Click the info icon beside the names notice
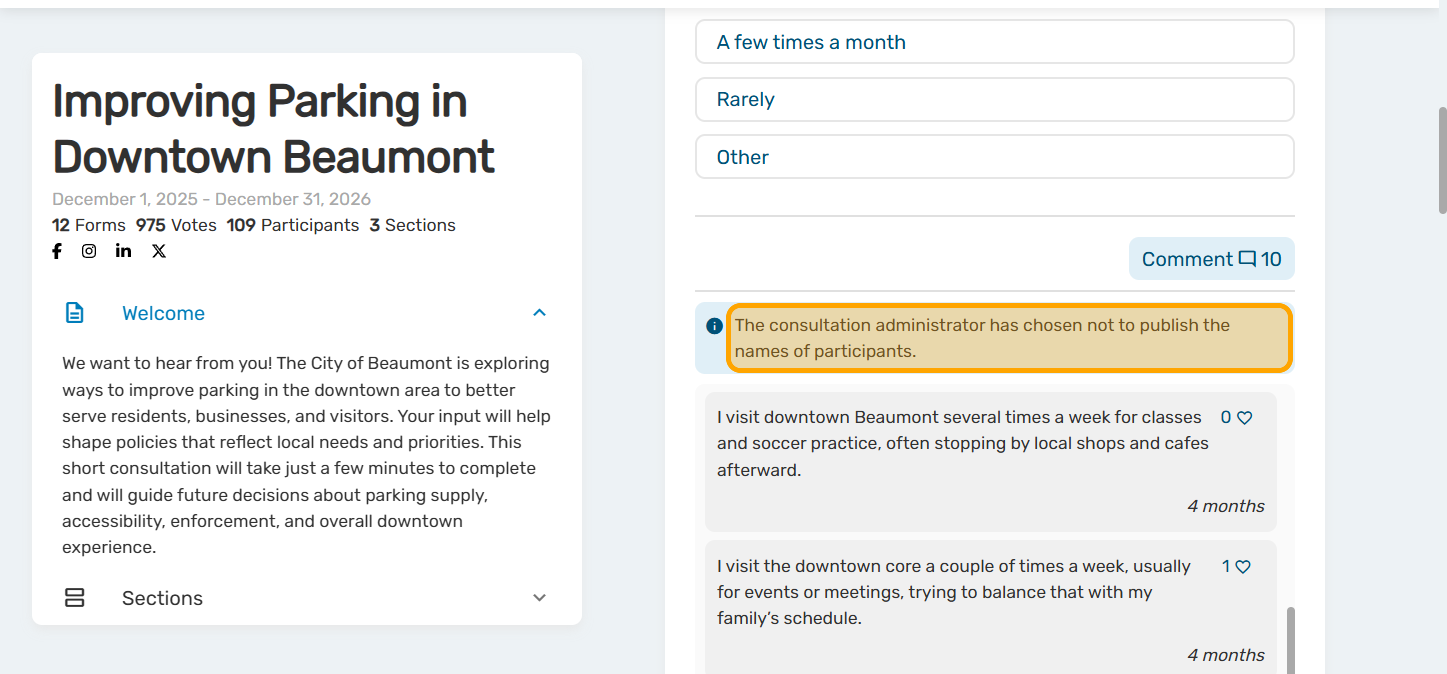Screen dimensions: 1447x674 point(714,326)
